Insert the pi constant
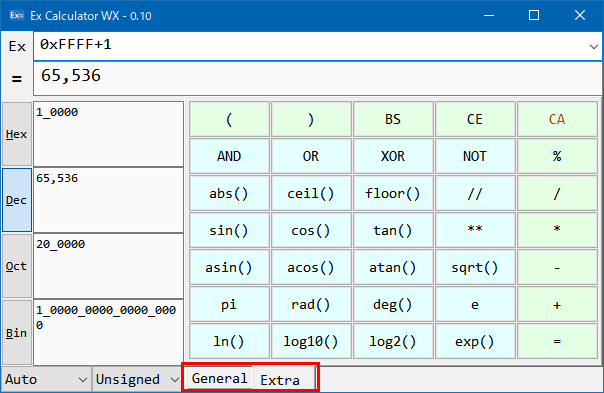The image size is (604, 393). point(229,304)
